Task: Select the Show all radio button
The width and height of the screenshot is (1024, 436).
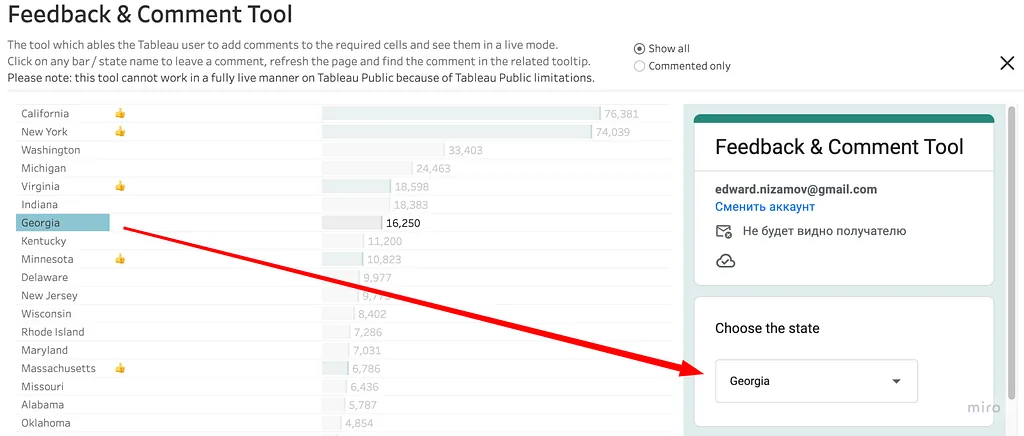Action: (x=639, y=49)
